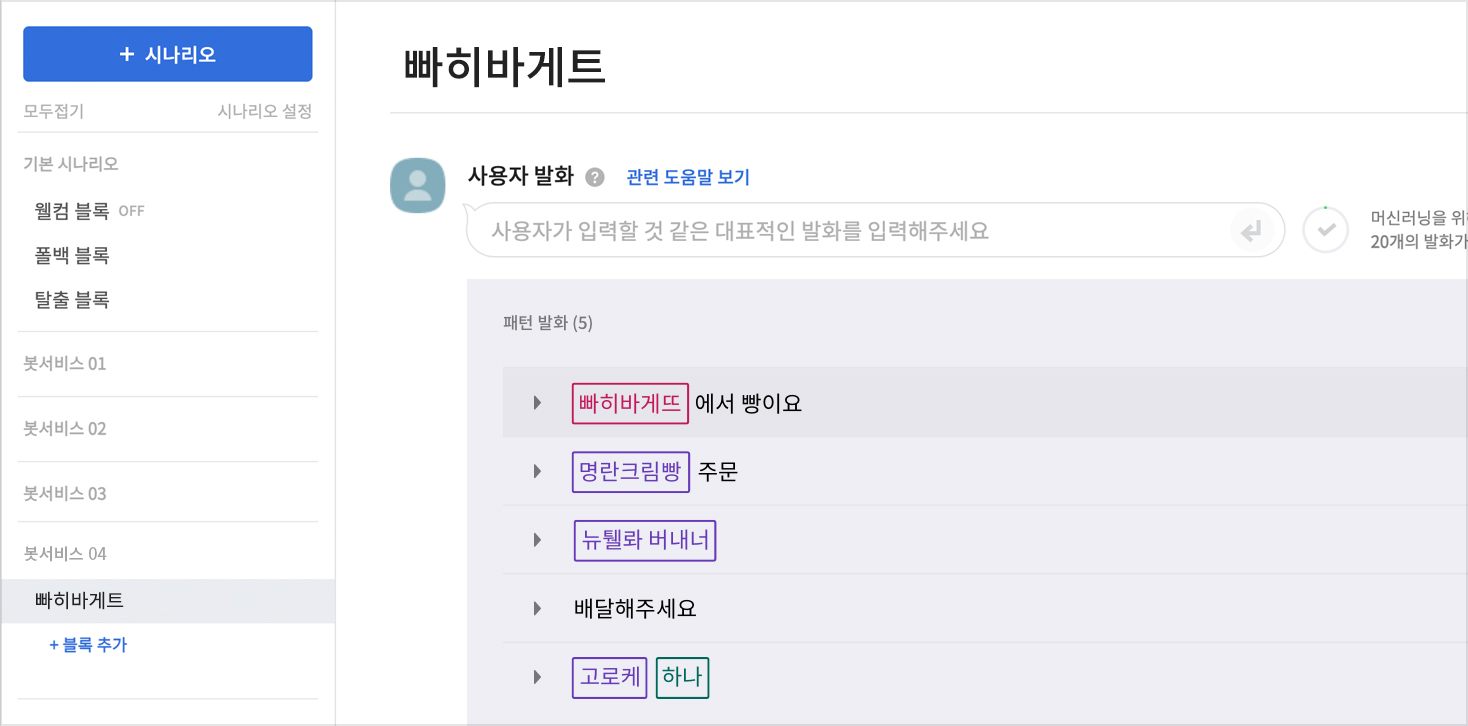Click the machine learning checkmark circle icon
1468x726 pixels.
pyautogui.click(x=1326, y=231)
